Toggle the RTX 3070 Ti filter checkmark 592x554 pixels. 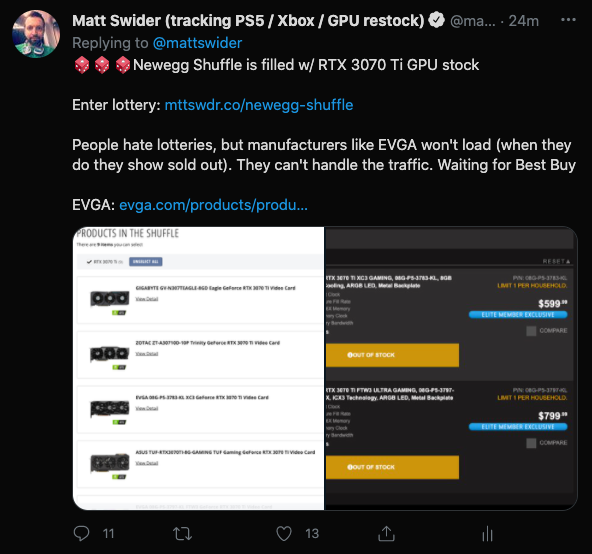pos(89,262)
